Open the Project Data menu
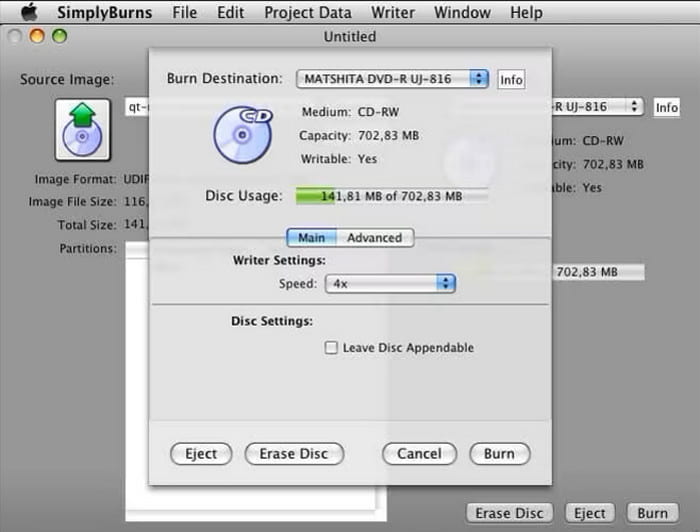Image resolution: width=700 pixels, height=532 pixels. click(308, 12)
